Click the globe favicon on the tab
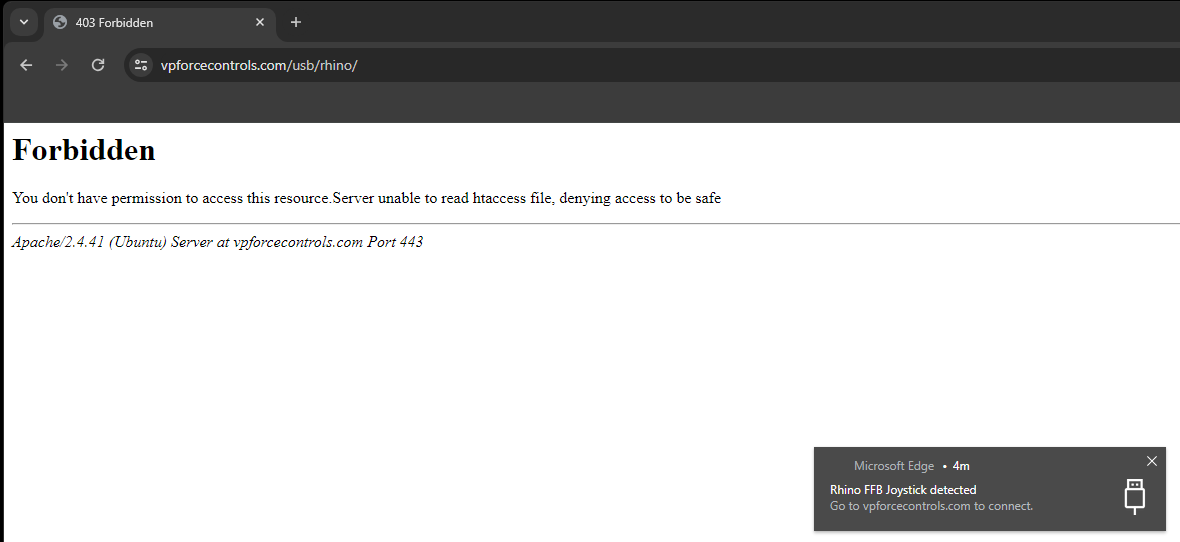1180x542 pixels. tap(60, 23)
